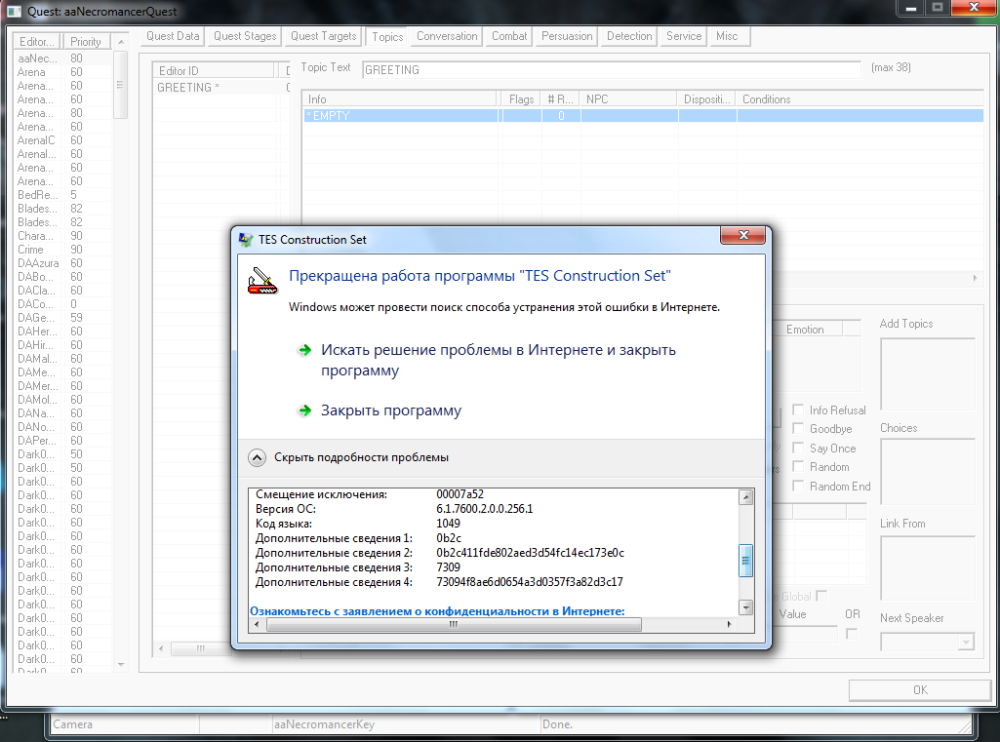Open the Service tab

point(684,36)
